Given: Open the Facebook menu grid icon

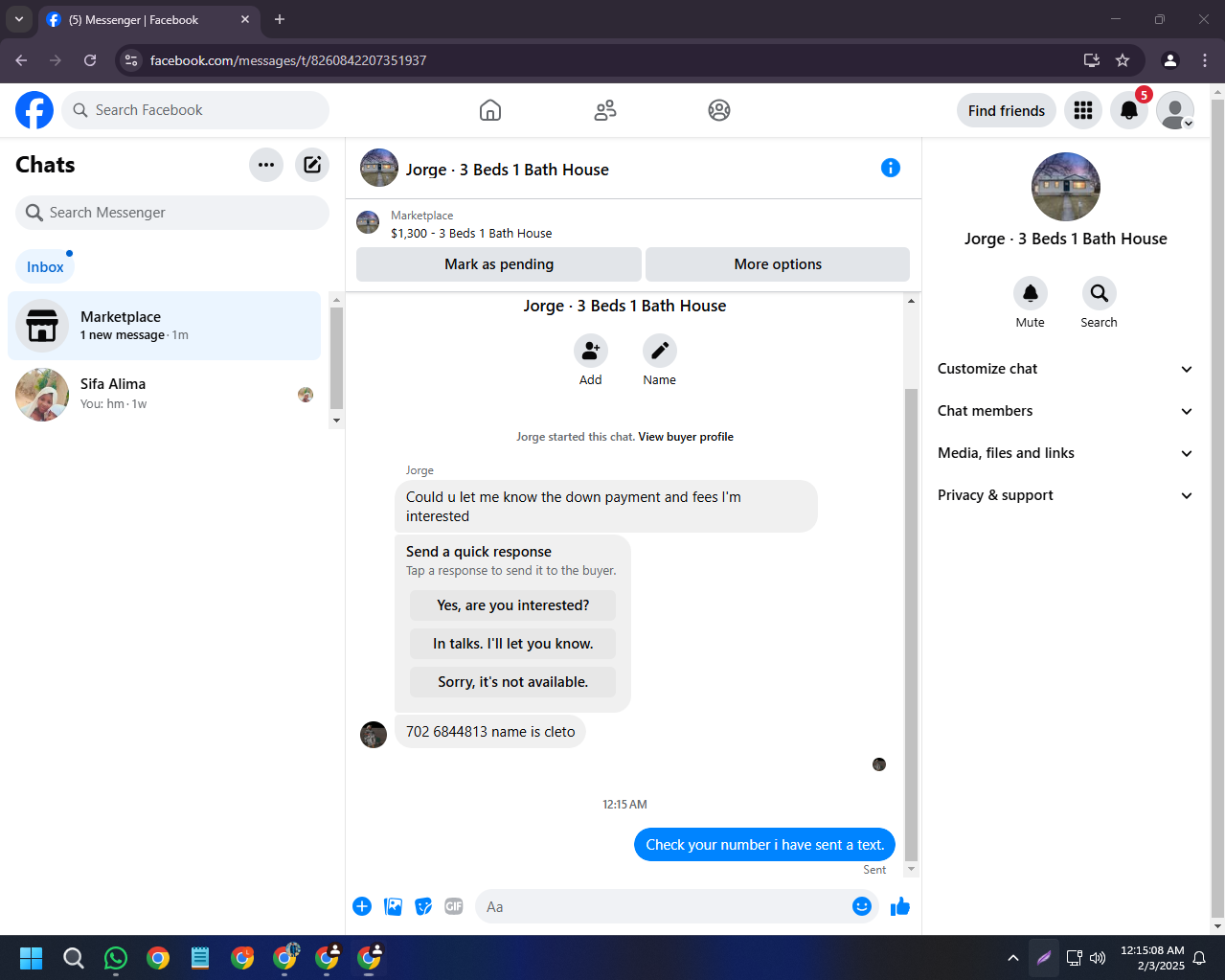Looking at the screenshot, I should (1083, 110).
